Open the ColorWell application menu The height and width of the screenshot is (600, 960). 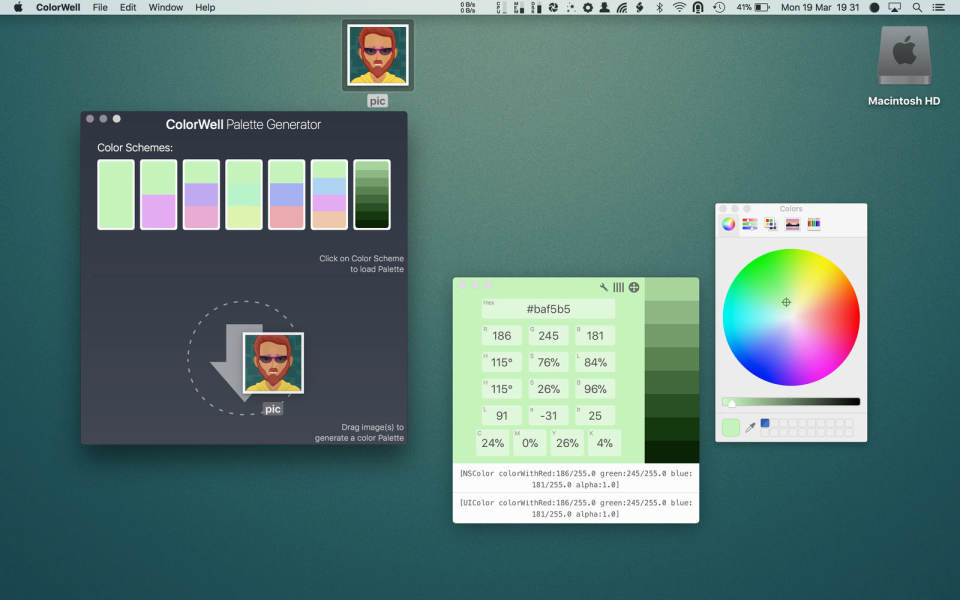[58, 7]
